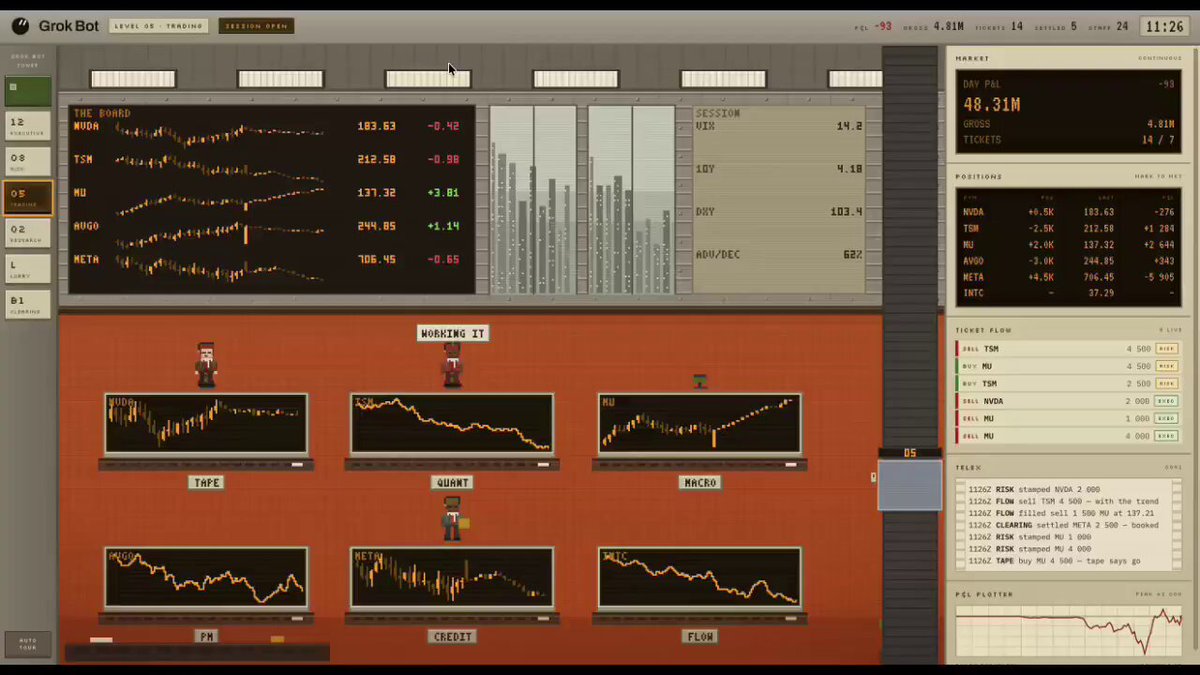
Task: Open the PM desk AVGO chart monitor
Action: 206,578
